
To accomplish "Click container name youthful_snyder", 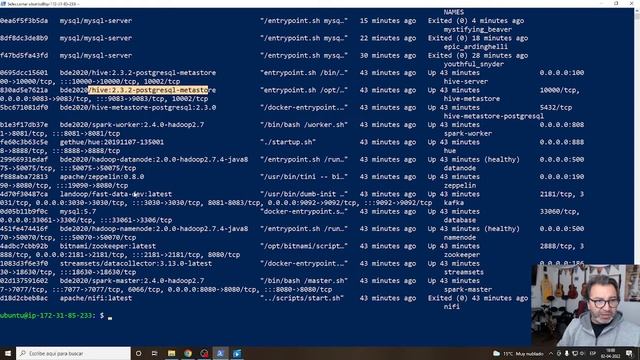I will 473,64.
